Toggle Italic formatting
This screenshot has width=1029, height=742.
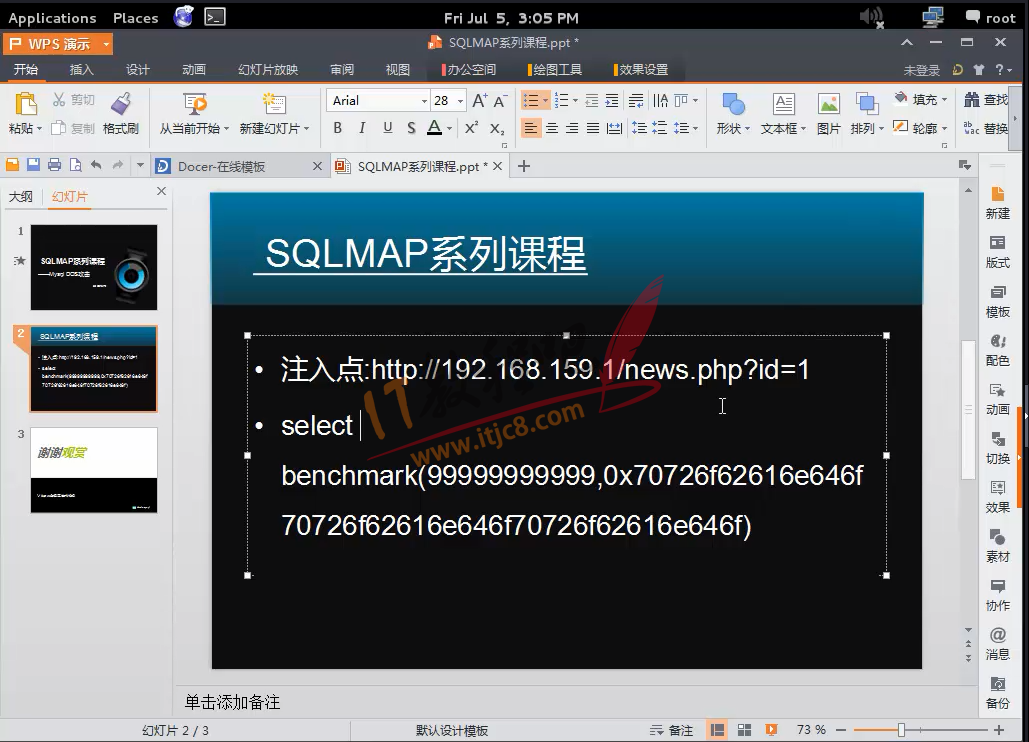[362, 127]
